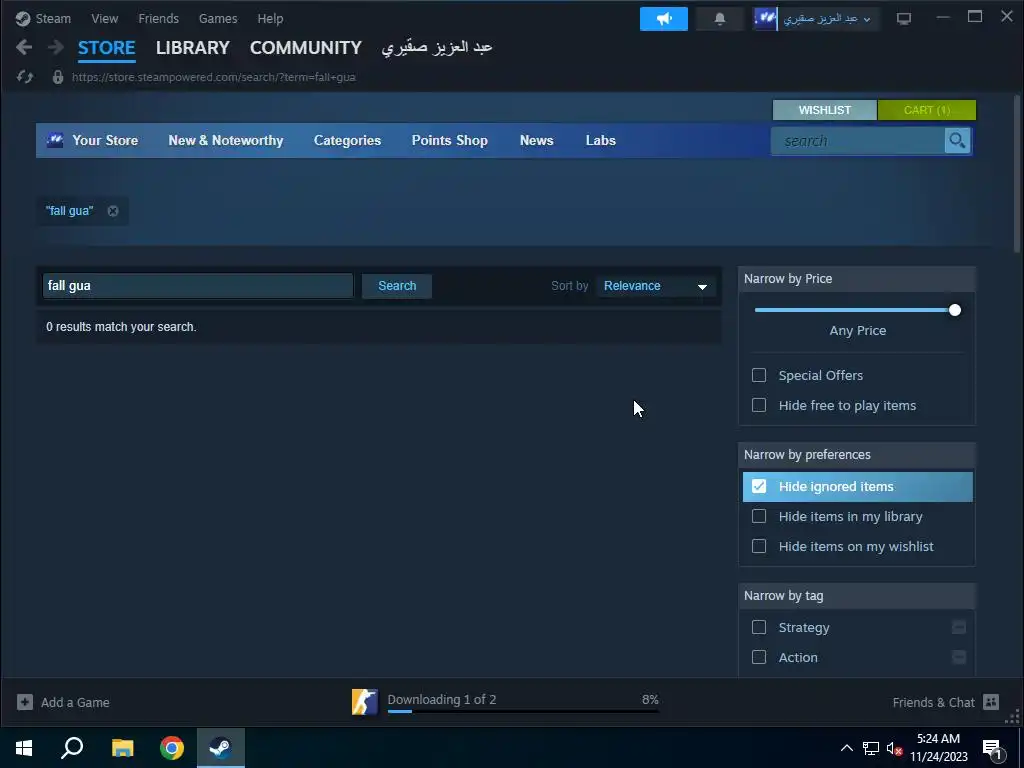The width and height of the screenshot is (1024, 768).
Task: Open the announcements megaphone button
Action: (x=664, y=19)
